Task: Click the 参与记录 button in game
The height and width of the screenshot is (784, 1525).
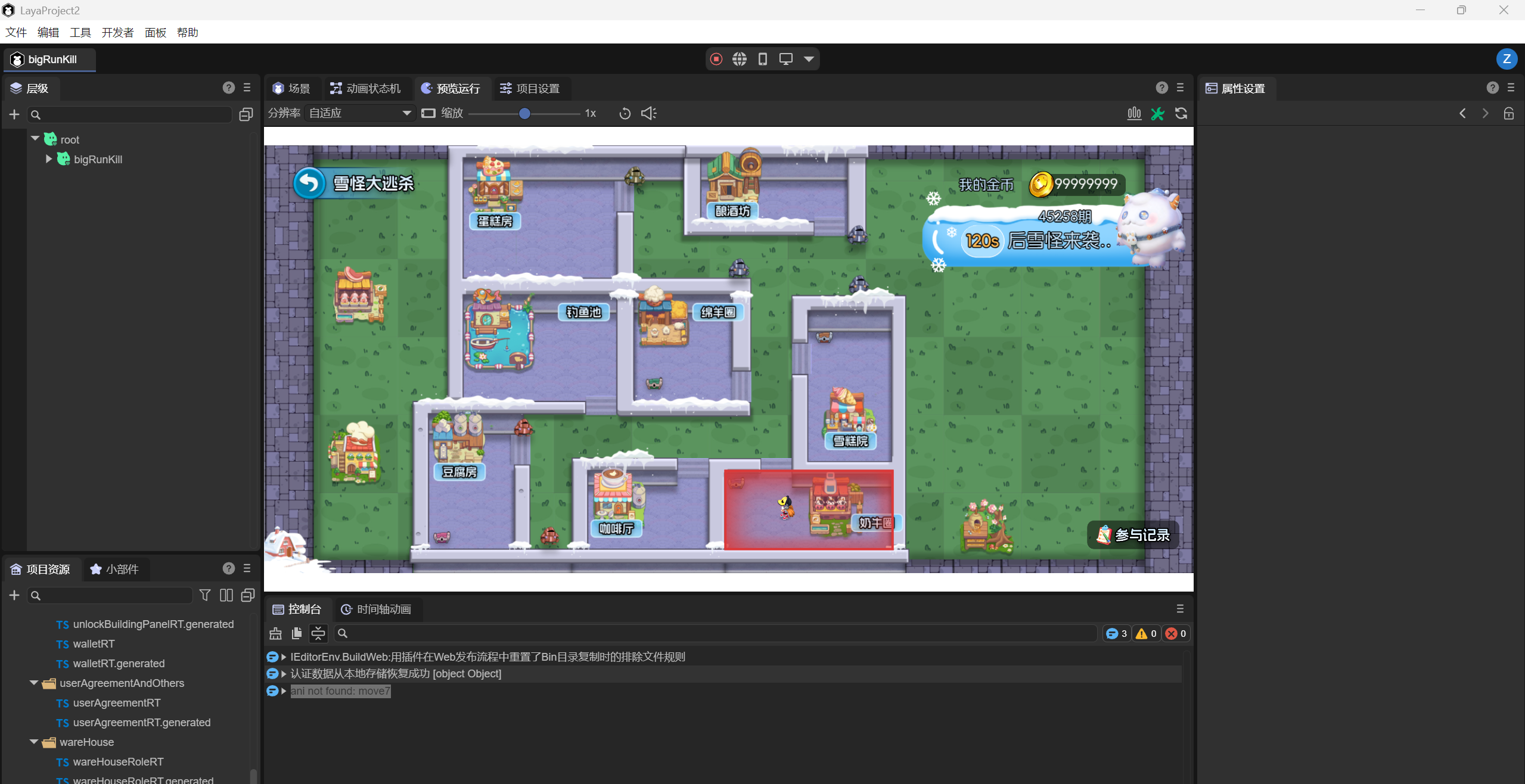Action: point(1133,534)
